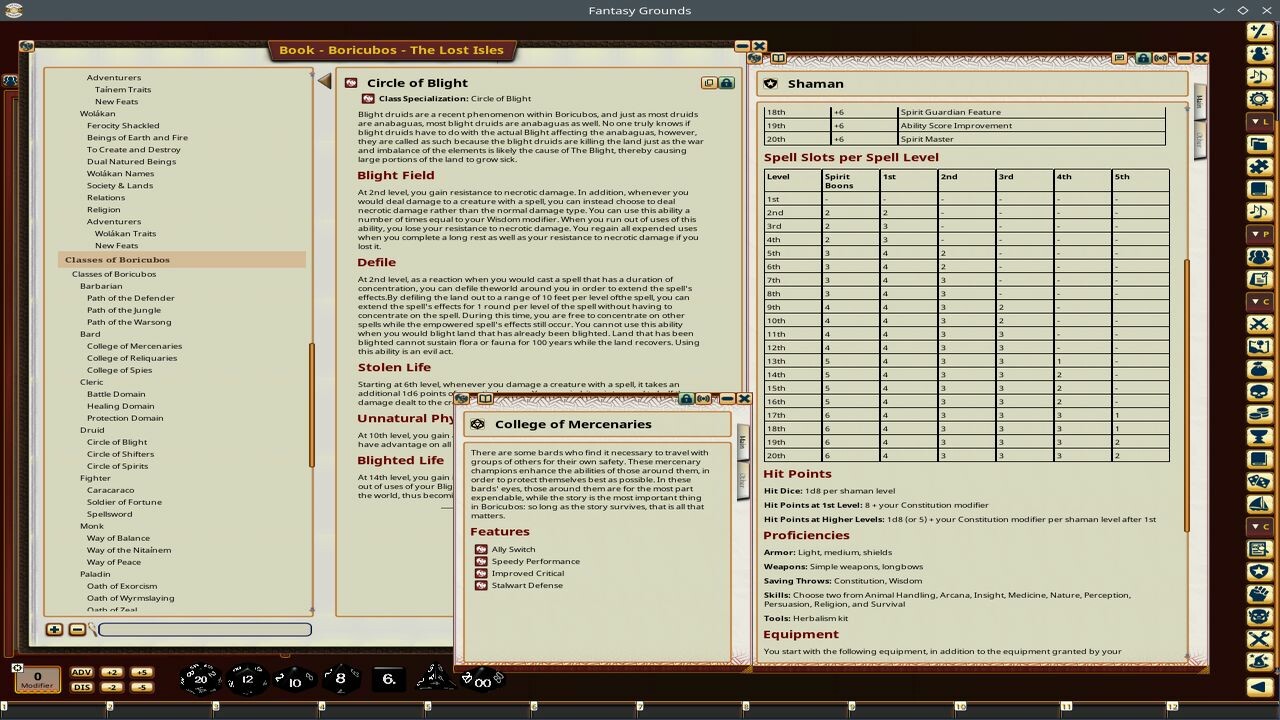Toggle the lock on Circle of Blight page

(726, 83)
